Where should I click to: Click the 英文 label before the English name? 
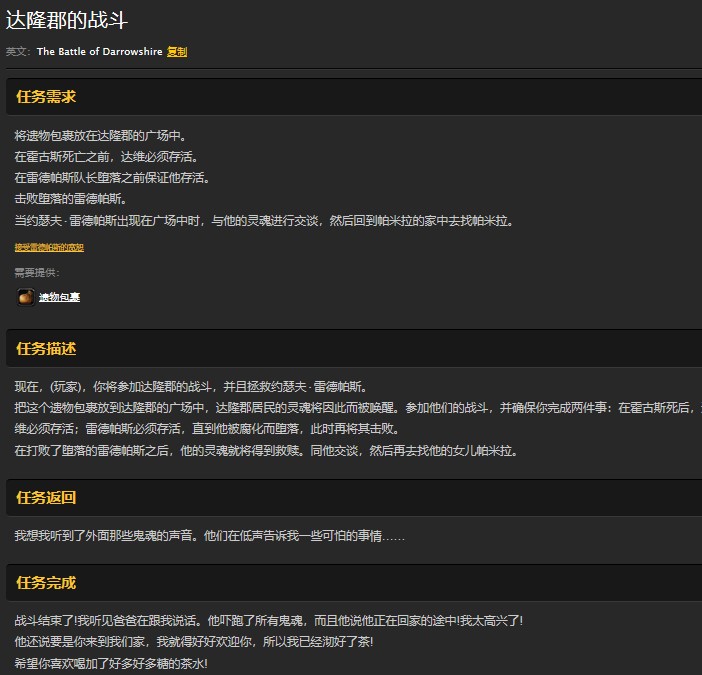[17, 52]
